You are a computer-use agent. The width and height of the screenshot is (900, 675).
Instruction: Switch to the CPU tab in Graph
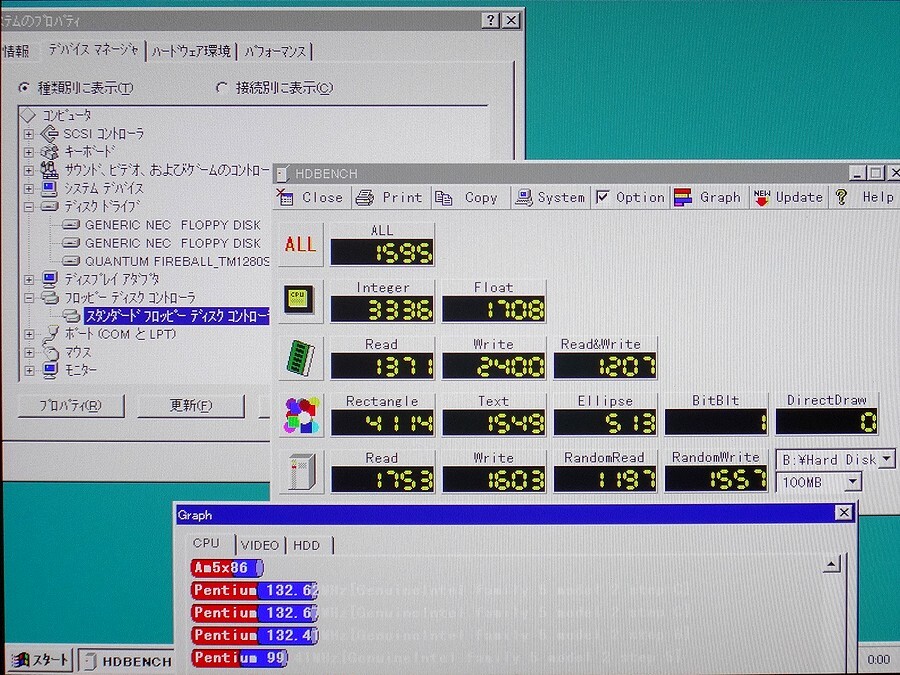pos(206,543)
